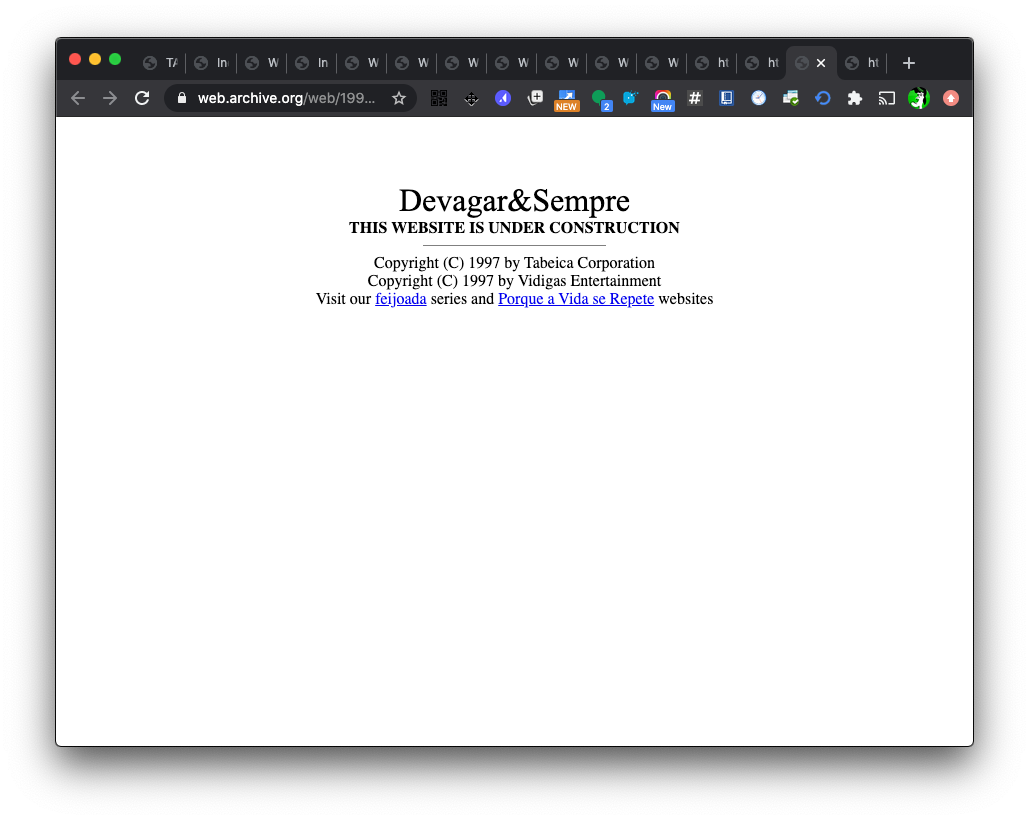Open a new tab with plus button
1029x820 pixels.
(x=908, y=63)
